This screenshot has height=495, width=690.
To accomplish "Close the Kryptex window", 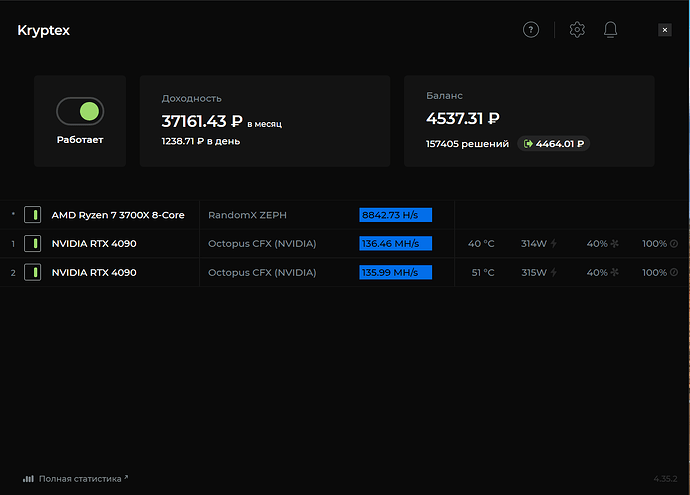I will [664, 30].
